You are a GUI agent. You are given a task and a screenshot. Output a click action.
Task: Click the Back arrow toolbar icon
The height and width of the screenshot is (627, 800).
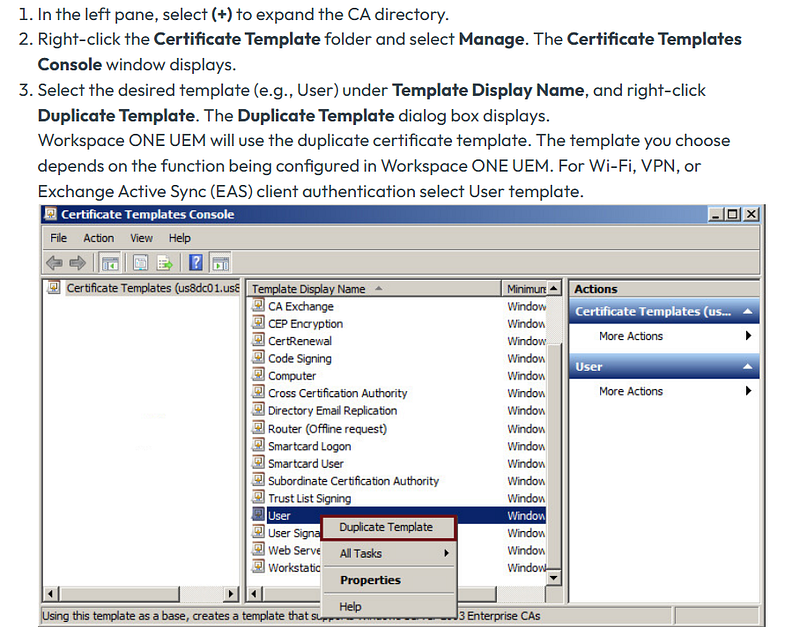(54, 263)
